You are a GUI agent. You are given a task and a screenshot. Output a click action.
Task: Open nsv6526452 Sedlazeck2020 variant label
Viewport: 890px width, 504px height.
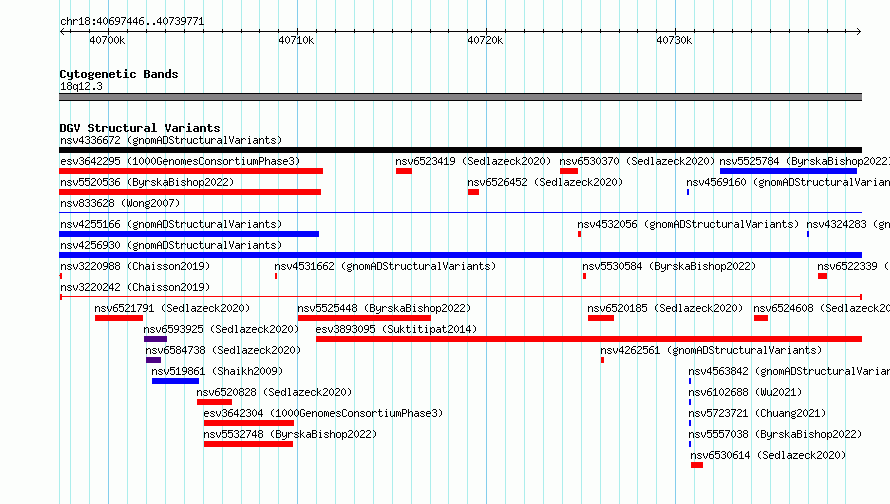click(x=545, y=182)
